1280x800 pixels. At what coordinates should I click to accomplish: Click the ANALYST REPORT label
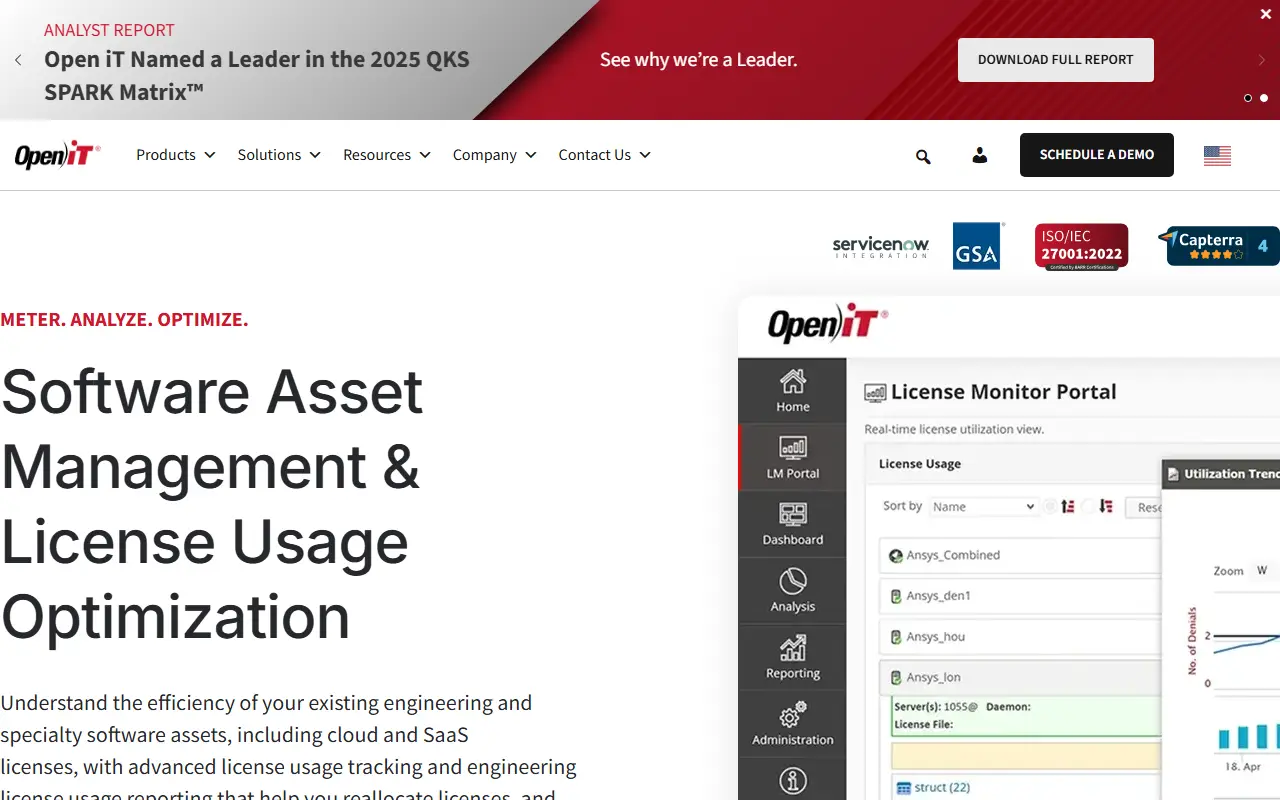pos(109,30)
